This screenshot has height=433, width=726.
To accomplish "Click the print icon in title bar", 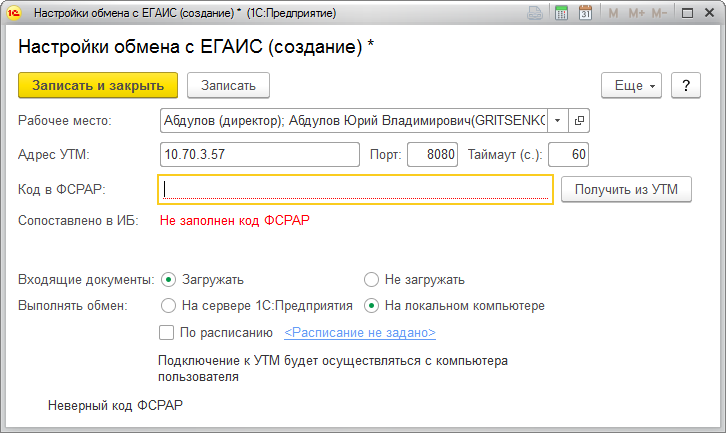I will 535,13.
